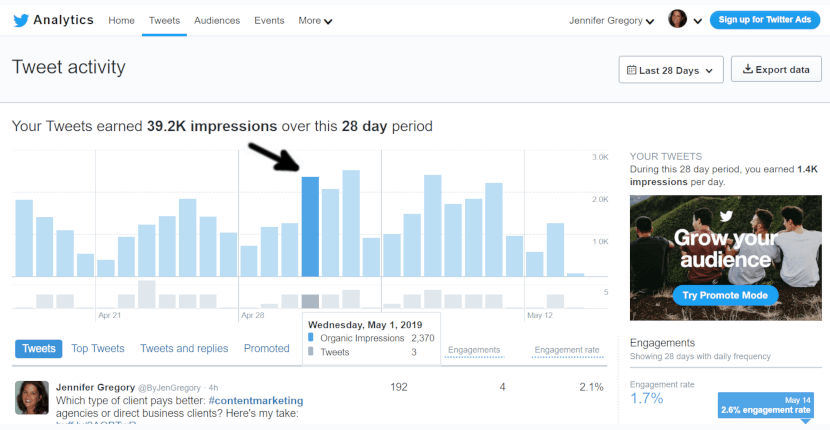Open the Jennifer Gregory account dropdown
Image resolution: width=830 pixels, height=430 pixels.
(x=611, y=21)
